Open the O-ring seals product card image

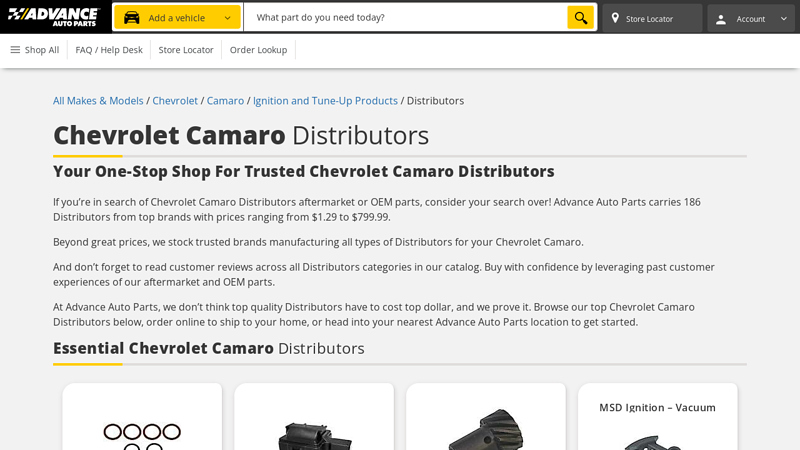tap(142, 436)
